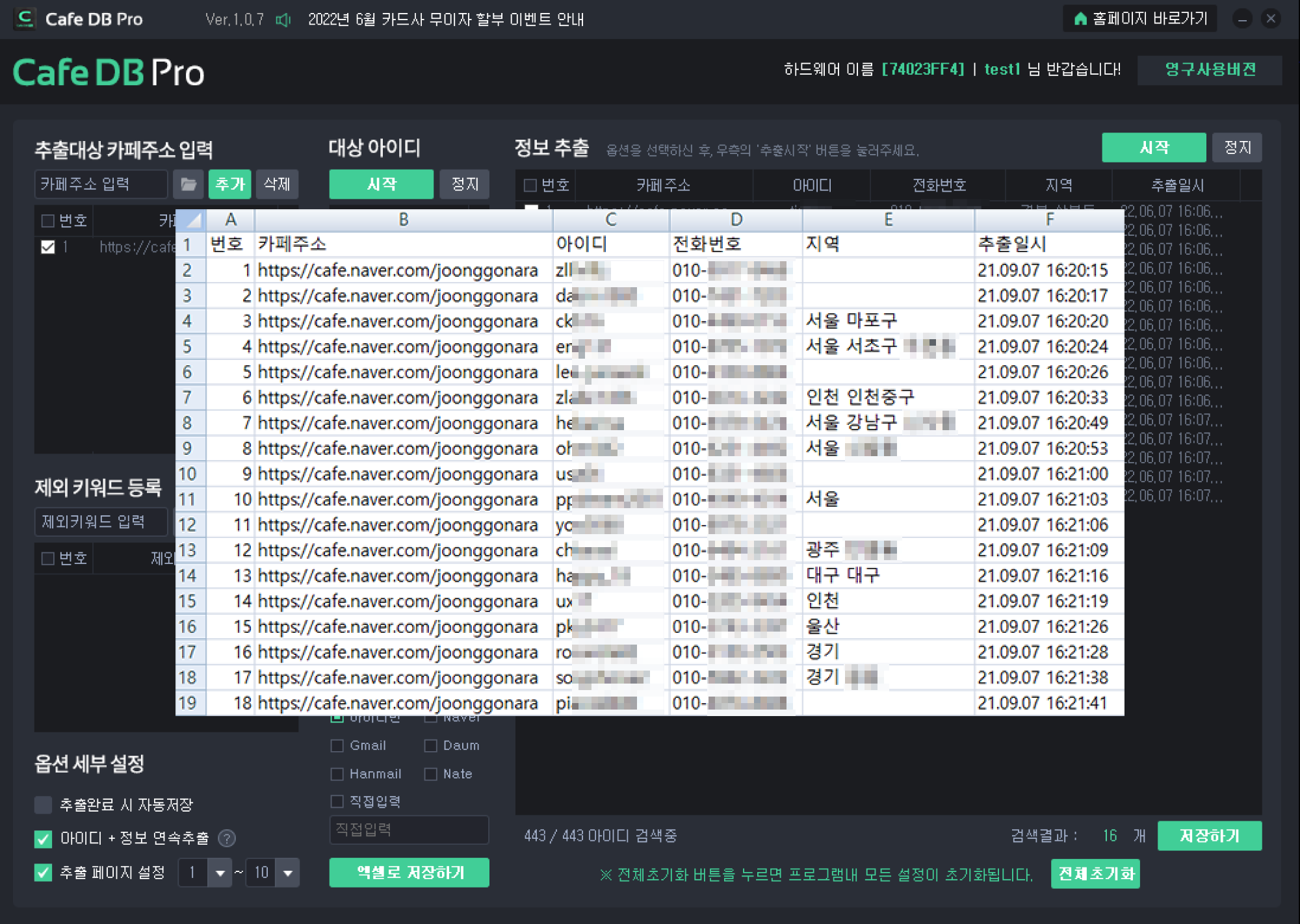
Task: Click the 전체초기화 reset button
Action: (1096, 874)
